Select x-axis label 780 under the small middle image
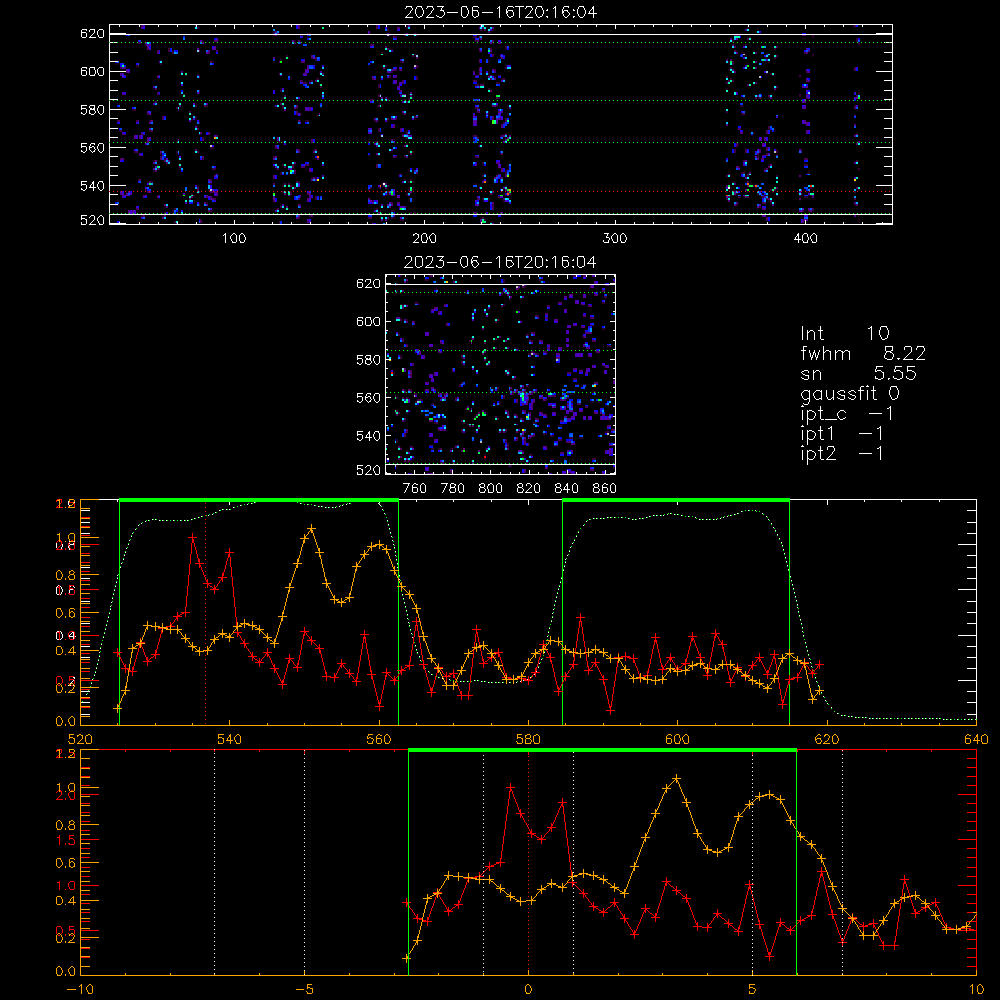 pos(453,489)
